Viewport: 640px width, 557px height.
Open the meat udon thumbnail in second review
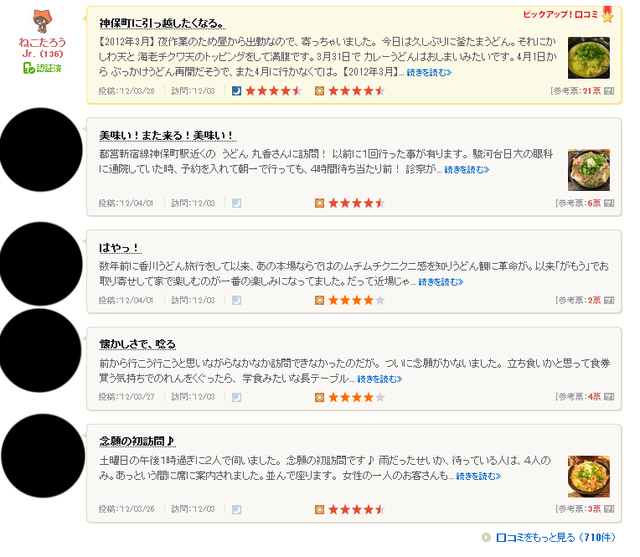click(589, 170)
